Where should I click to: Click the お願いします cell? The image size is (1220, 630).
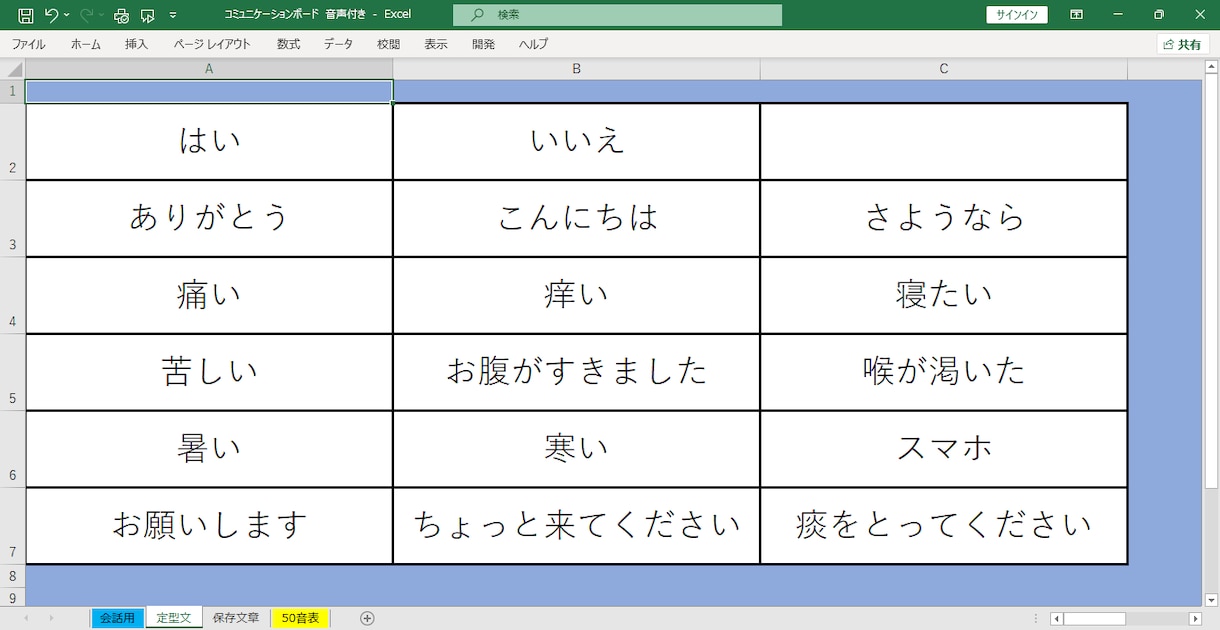tap(209, 526)
